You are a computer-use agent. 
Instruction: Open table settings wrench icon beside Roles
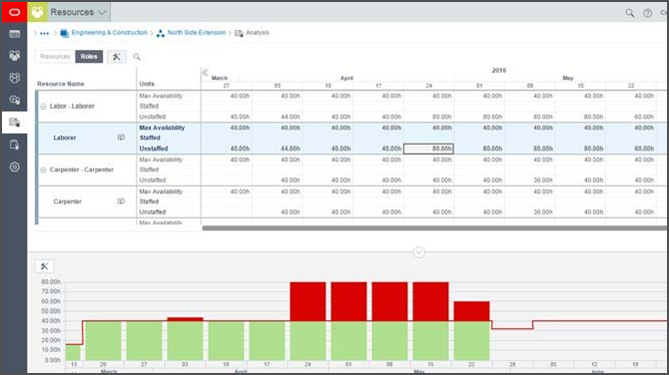point(116,56)
